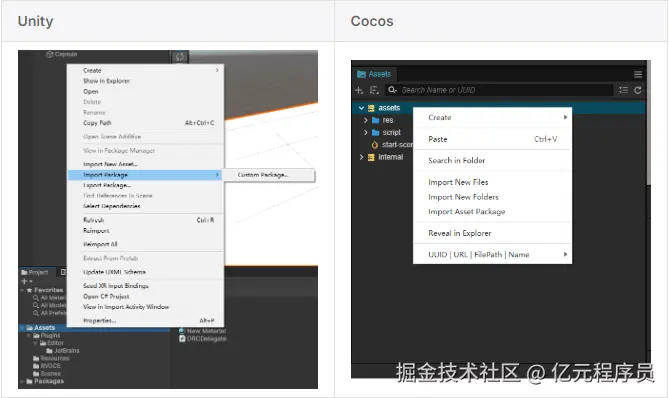Screen dimensions: 669x398
Task: Click the Search Name or UUID field
Action: (x=499, y=90)
